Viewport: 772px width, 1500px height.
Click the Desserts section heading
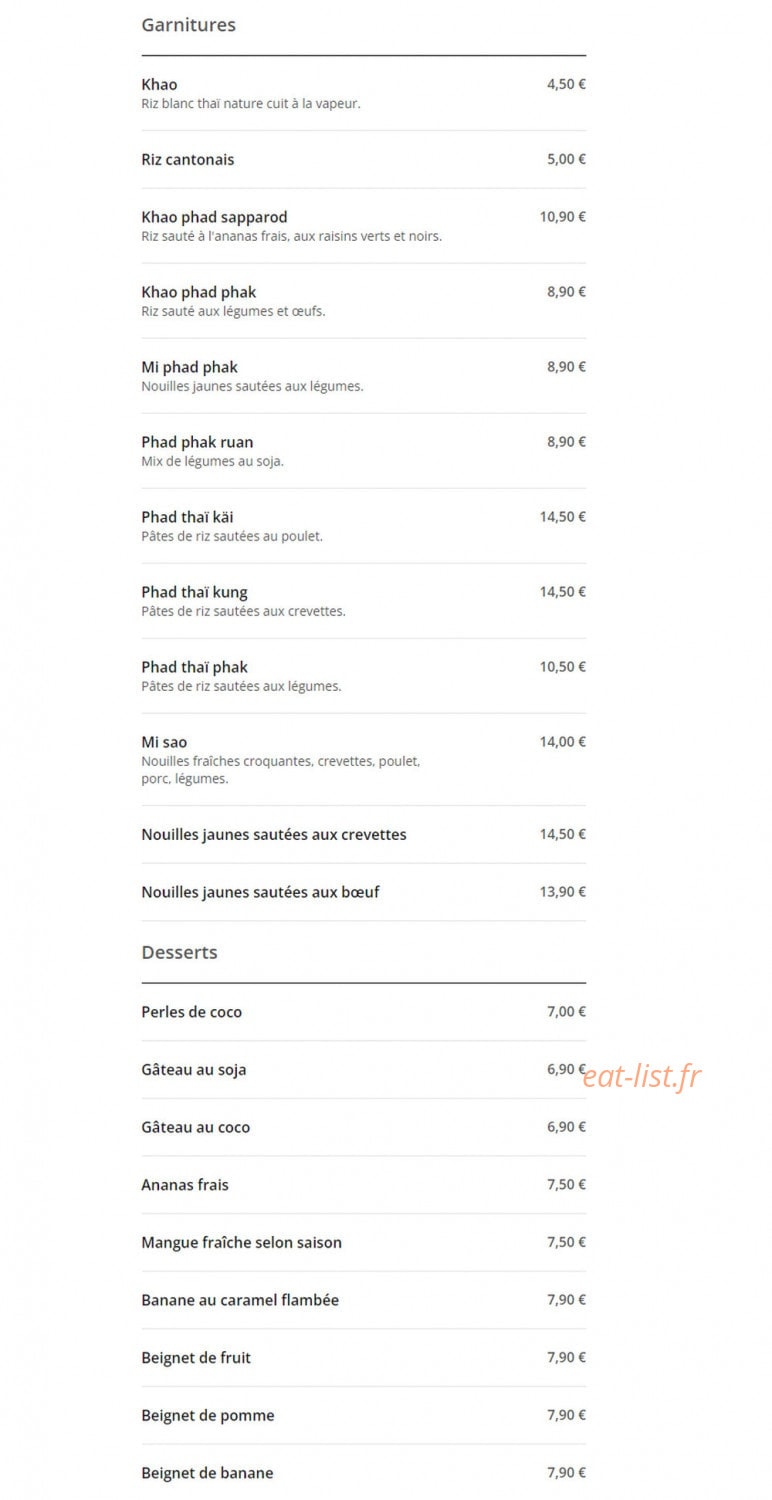179,952
